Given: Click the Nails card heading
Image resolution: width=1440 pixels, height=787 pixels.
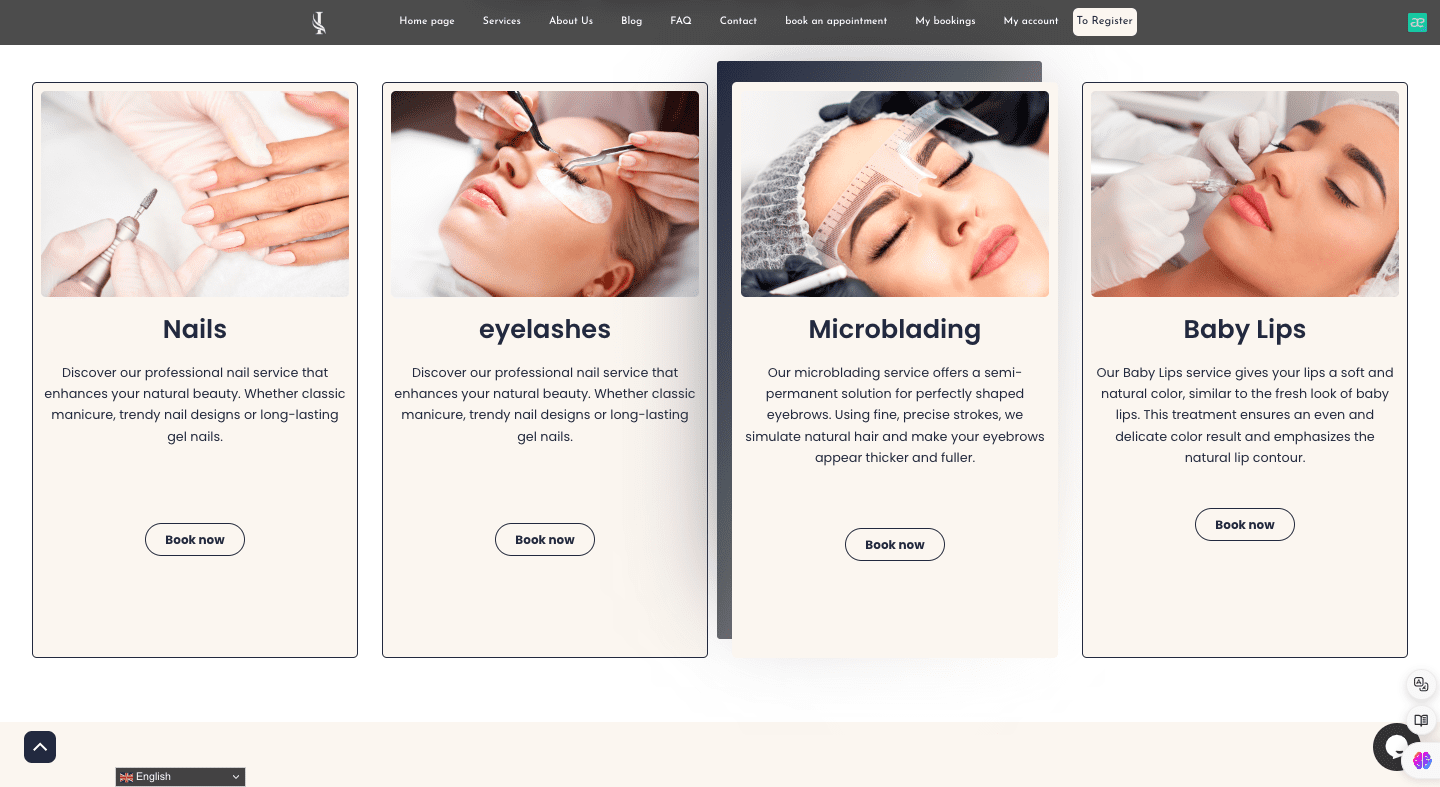Looking at the screenshot, I should click(x=195, y=329).
